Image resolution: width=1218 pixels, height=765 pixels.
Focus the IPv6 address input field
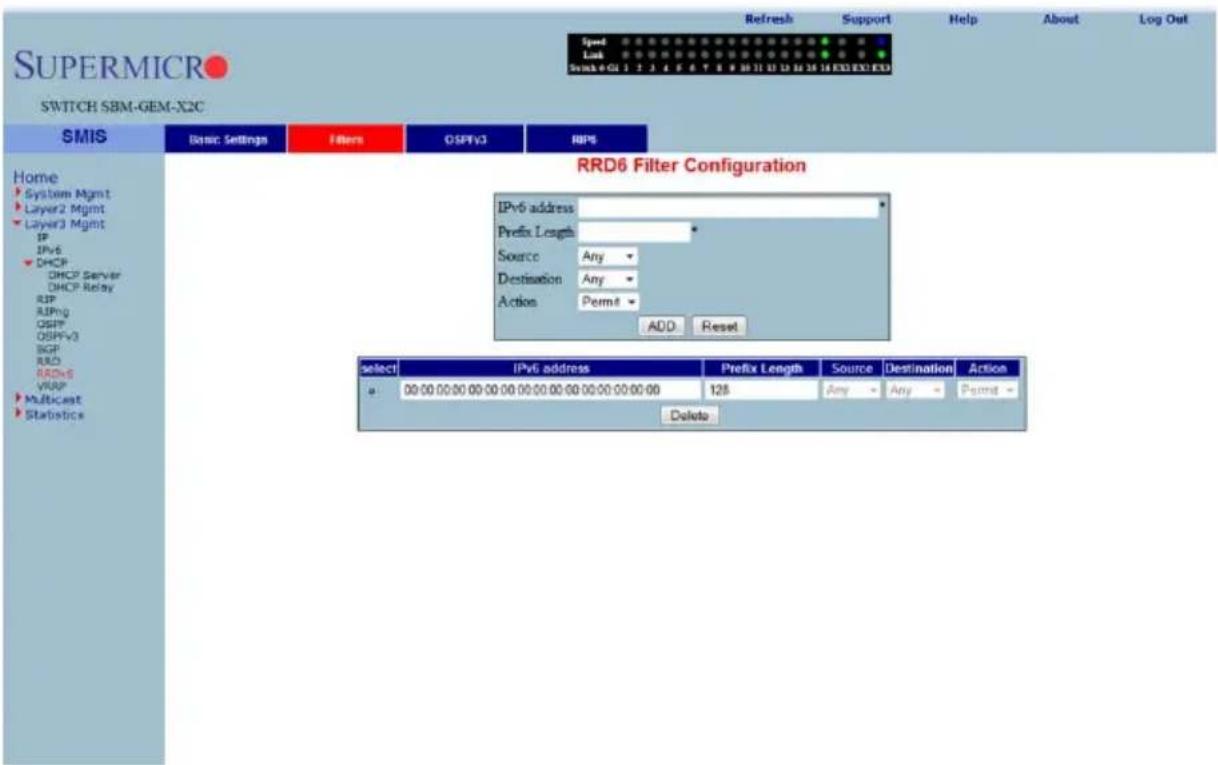click(727, 207)
